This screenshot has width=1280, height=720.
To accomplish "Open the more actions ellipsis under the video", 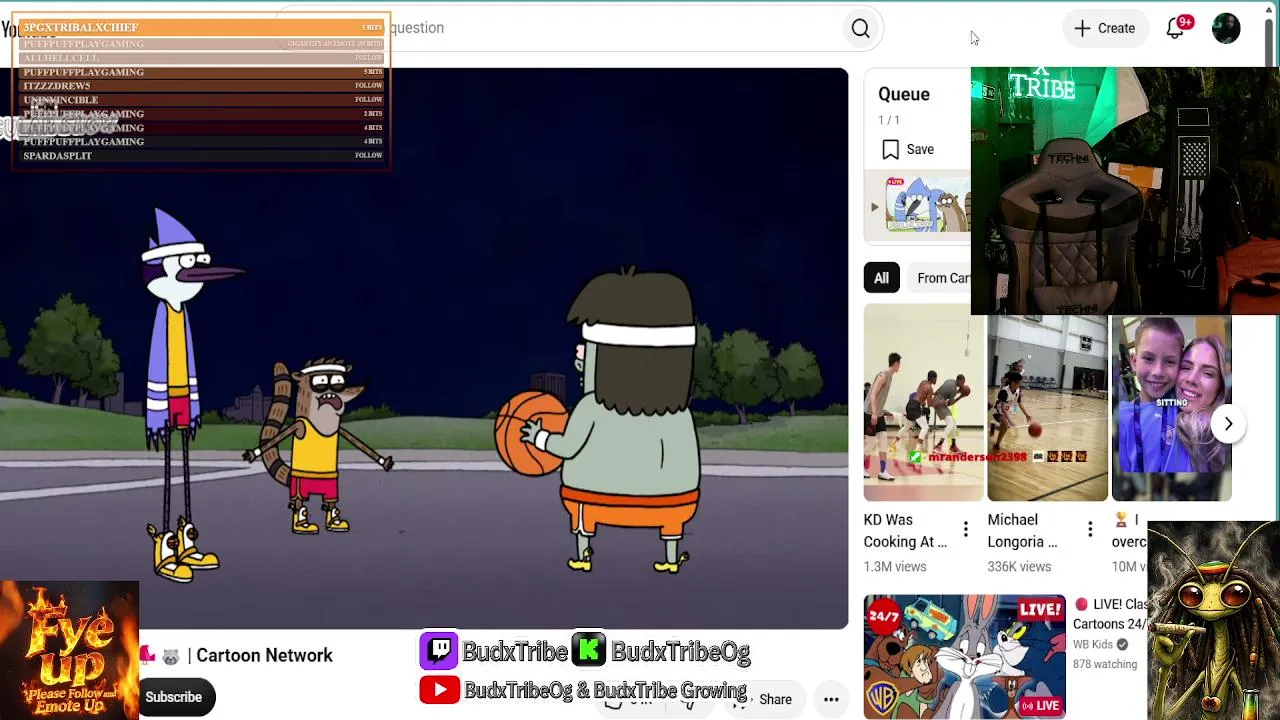I will pos(831,700).
